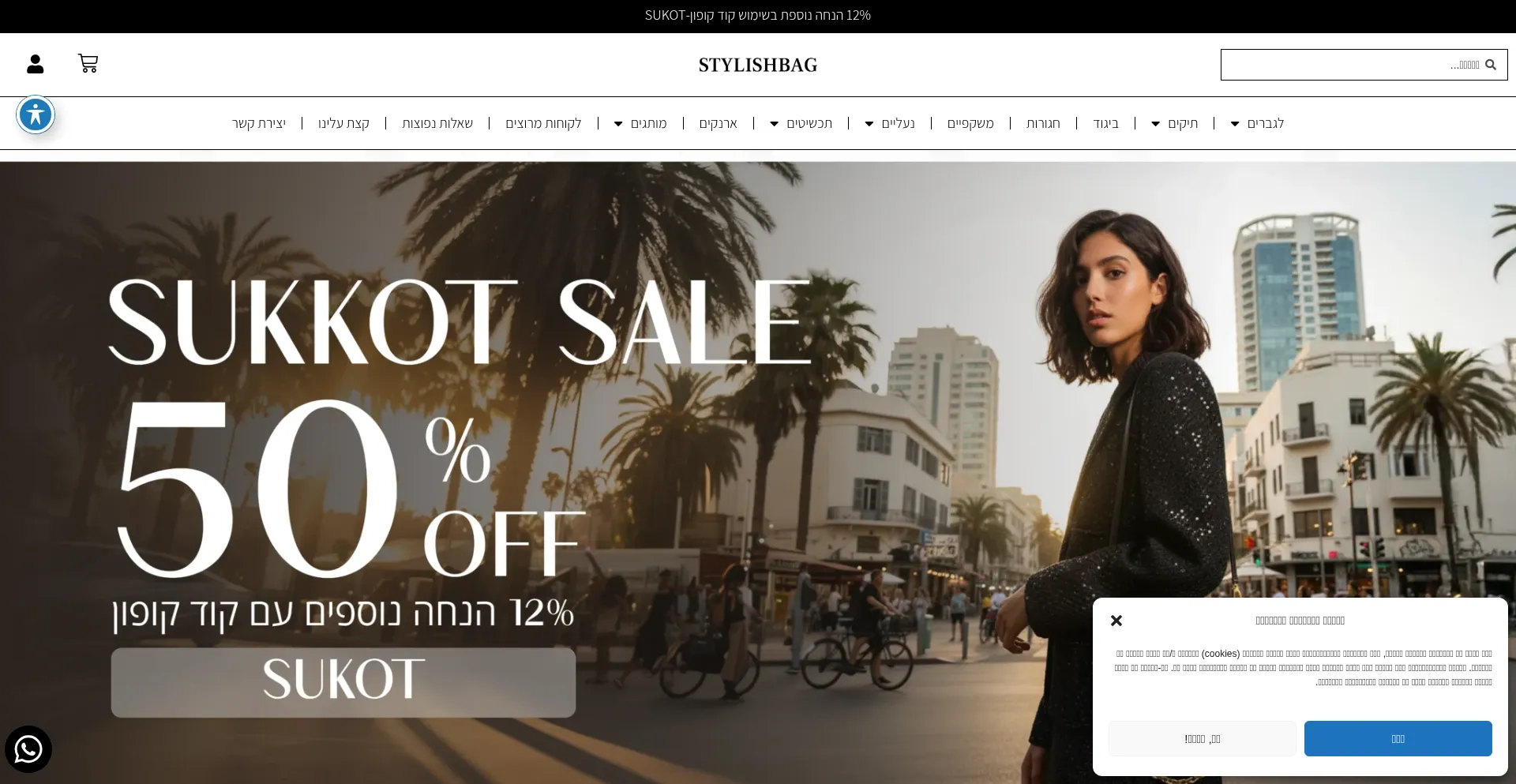Click the search magnifier icon
The image size is (1516, 784).
[1491, 65]
